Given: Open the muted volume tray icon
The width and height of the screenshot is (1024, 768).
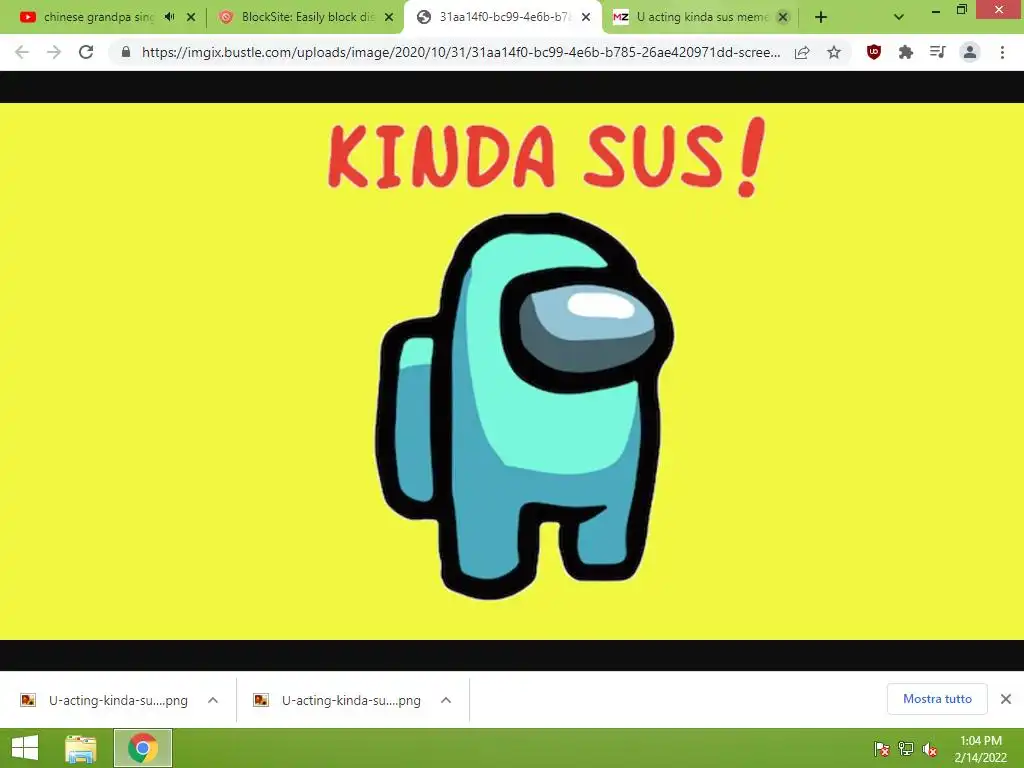Looking at the screenshot, I should point(930,749).
